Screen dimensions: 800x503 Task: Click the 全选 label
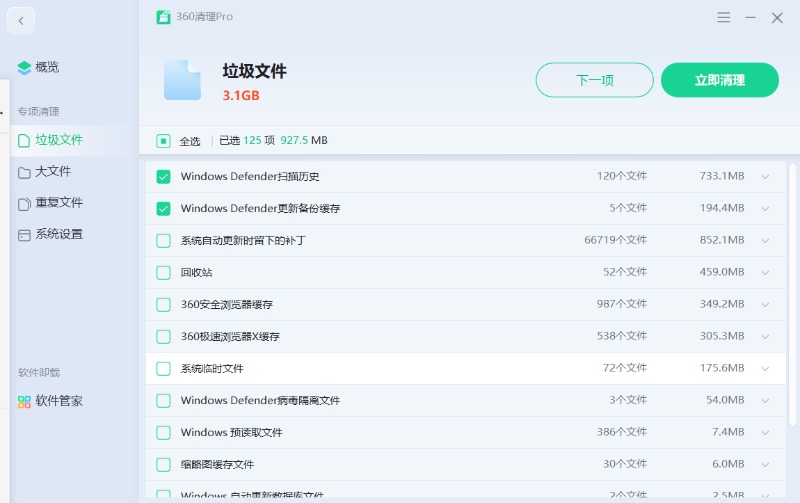pyautogui.click(x=190, y=141)
